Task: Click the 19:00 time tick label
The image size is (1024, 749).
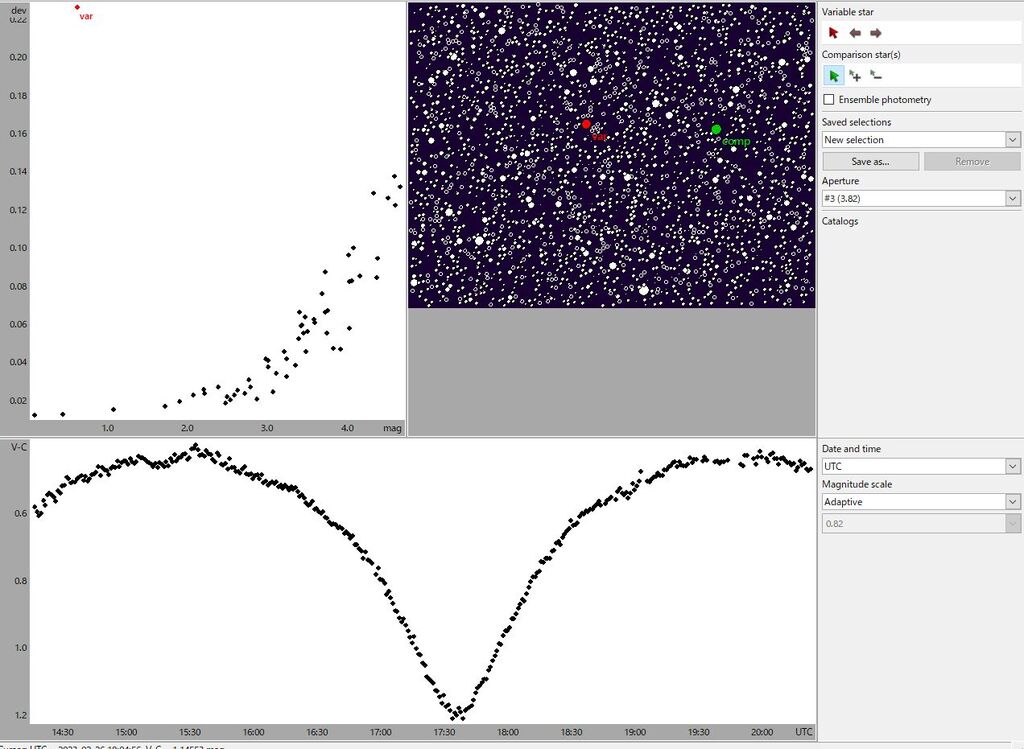Action: tap(635, 732)
